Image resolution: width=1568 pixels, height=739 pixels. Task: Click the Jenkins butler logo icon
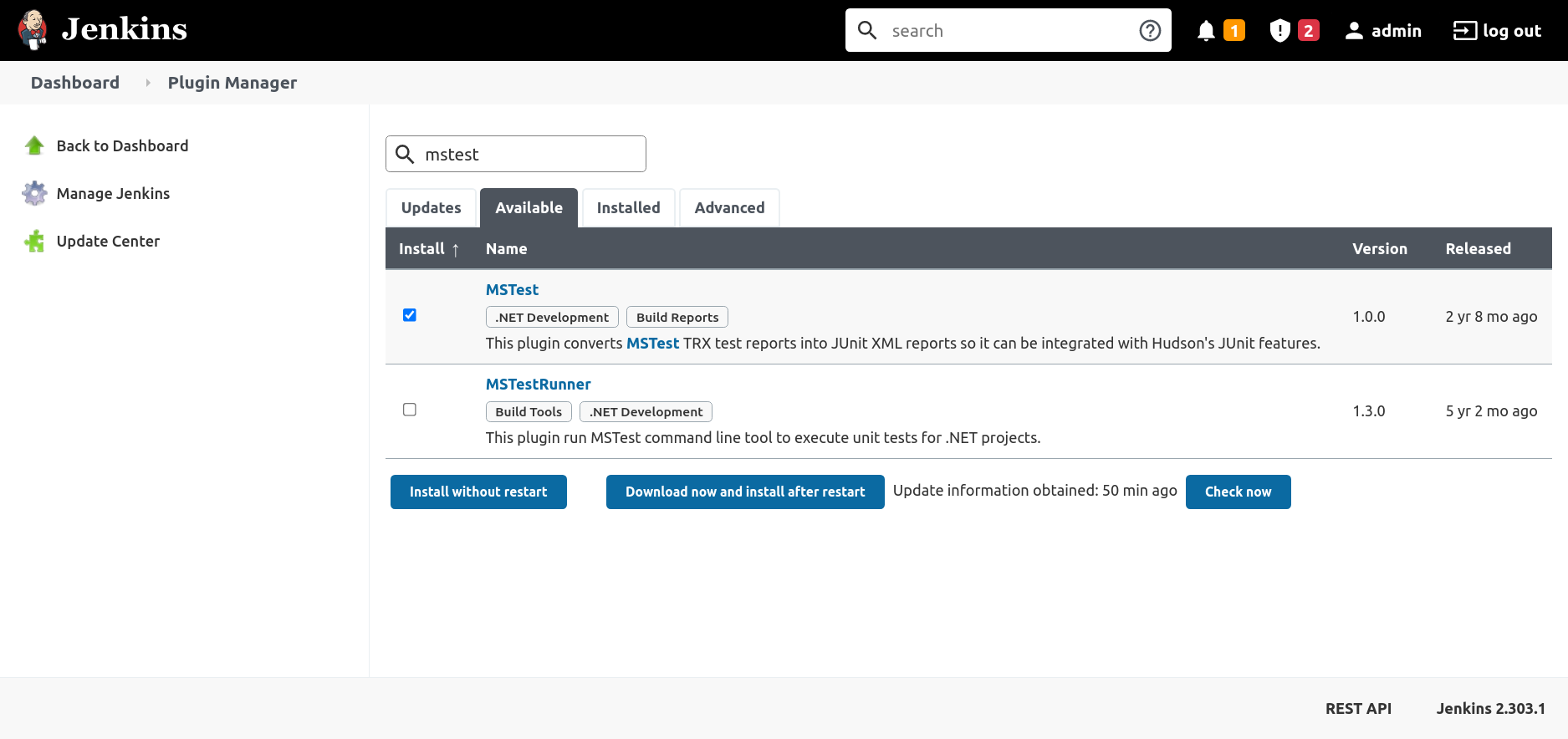pos(33,30)
